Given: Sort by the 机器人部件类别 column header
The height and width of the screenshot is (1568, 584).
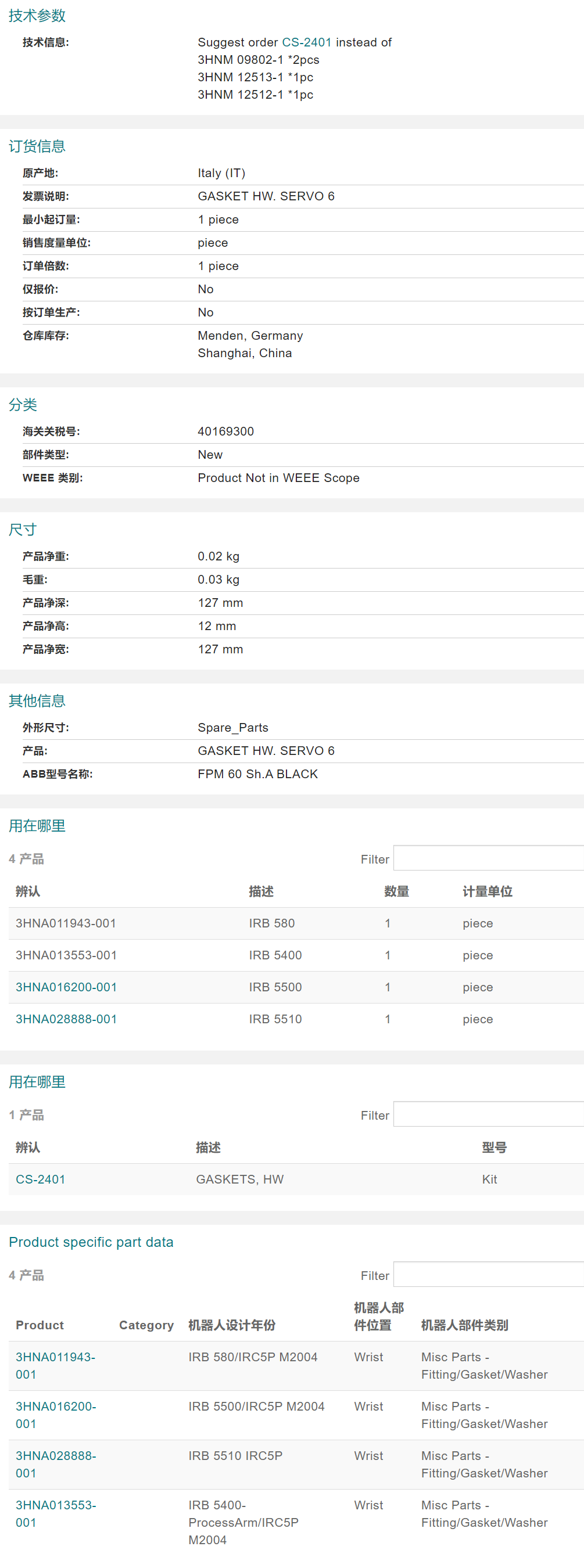Looking at the screenshot, I should pos(464,1325).
